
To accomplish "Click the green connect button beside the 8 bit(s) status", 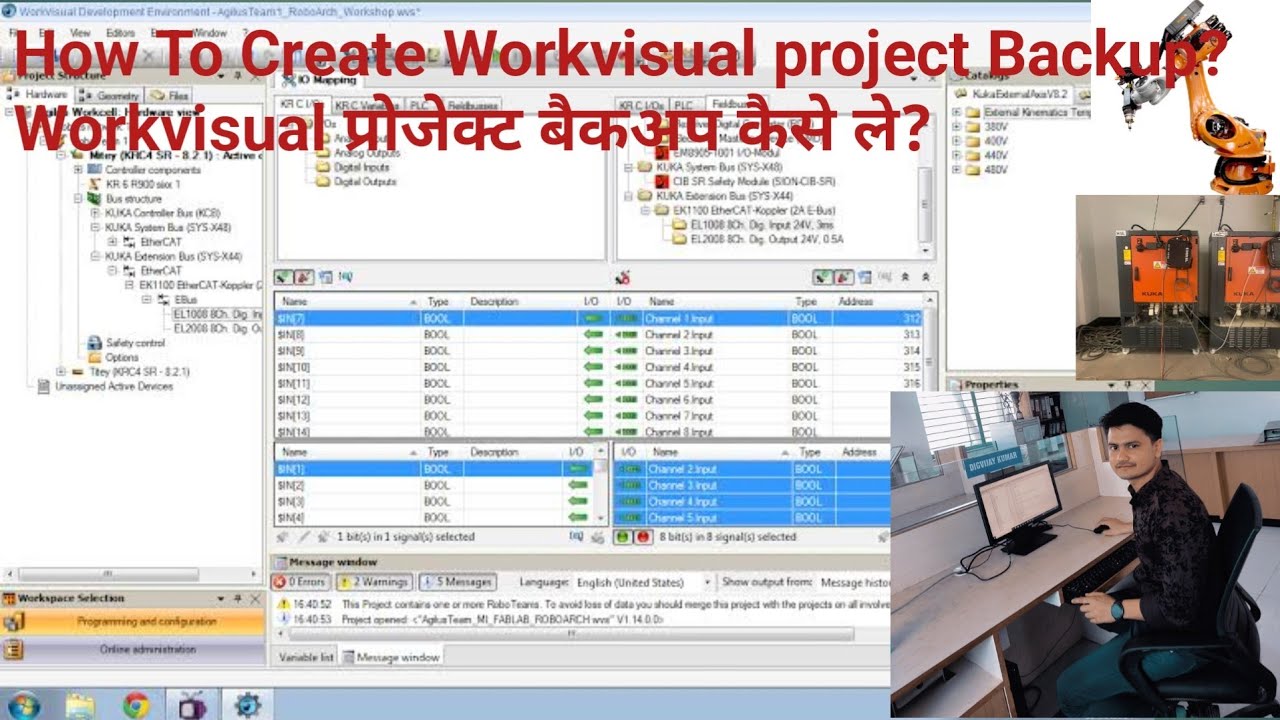I will (x=621, y=537).
